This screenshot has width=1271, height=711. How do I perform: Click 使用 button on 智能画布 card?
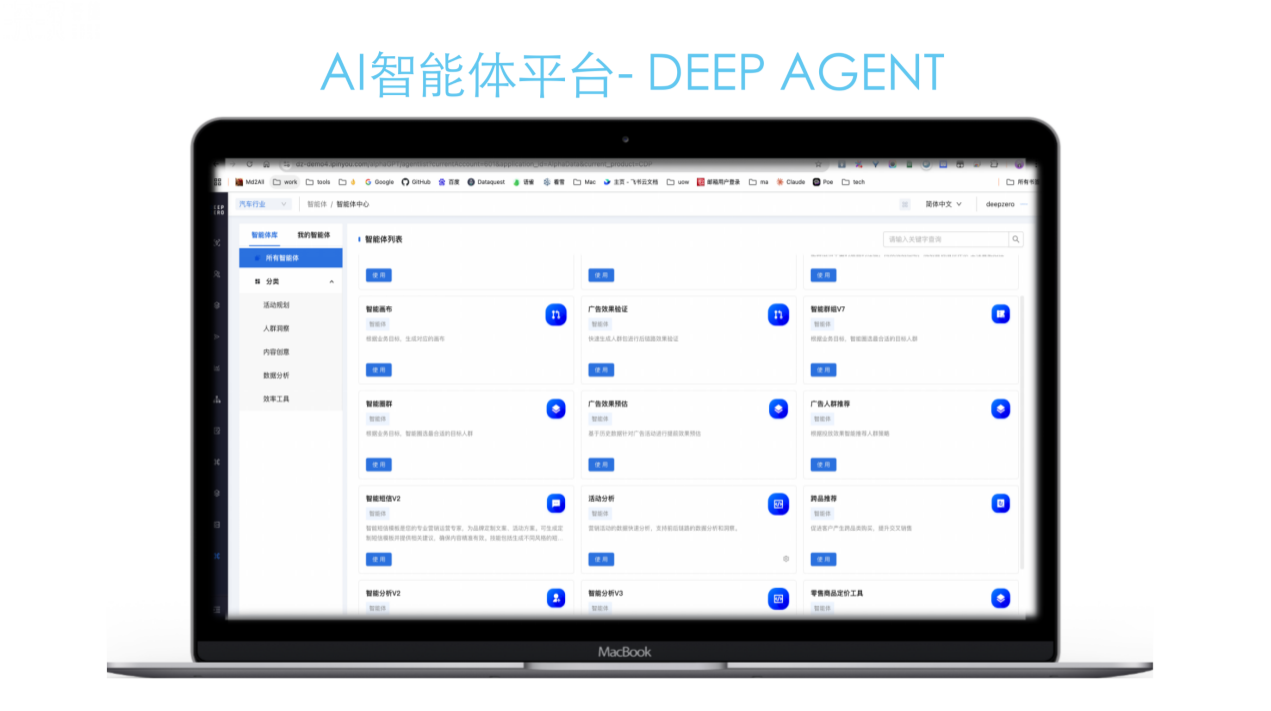(379, 369)
